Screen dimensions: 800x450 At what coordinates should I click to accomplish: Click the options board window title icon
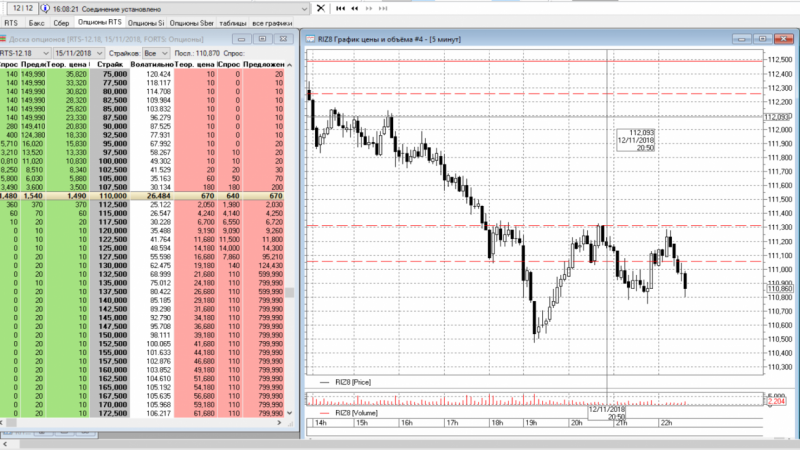pyautogui.click(x=3, y=39)
